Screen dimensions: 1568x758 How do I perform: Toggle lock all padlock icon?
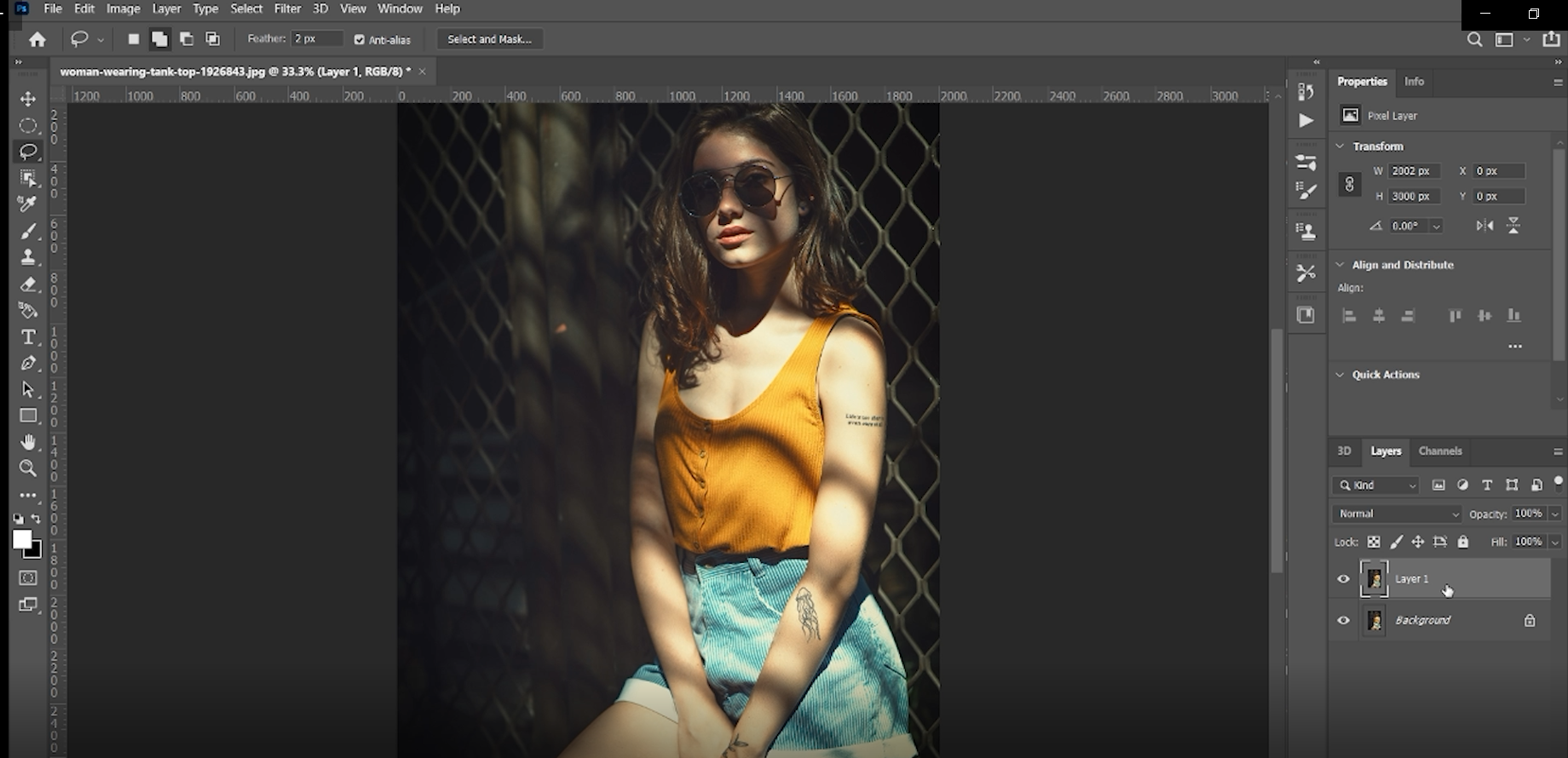click(1463, 542)
